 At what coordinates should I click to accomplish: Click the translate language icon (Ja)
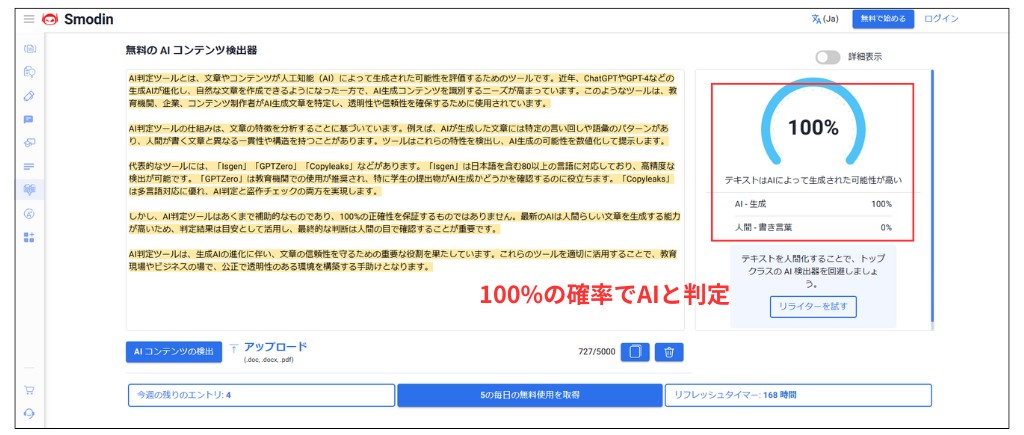pos(825,19)
